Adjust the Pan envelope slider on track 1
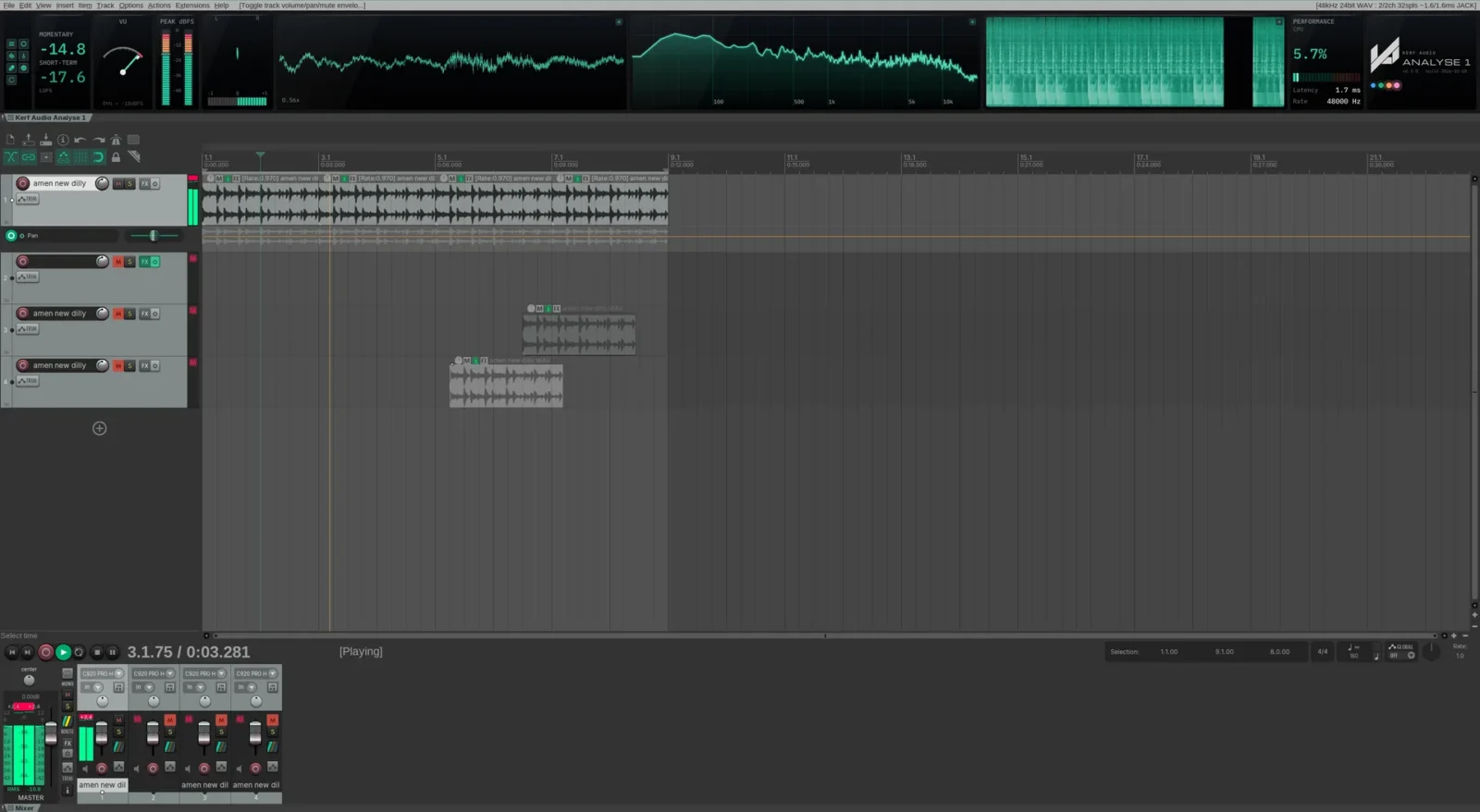 click(154, 236)
